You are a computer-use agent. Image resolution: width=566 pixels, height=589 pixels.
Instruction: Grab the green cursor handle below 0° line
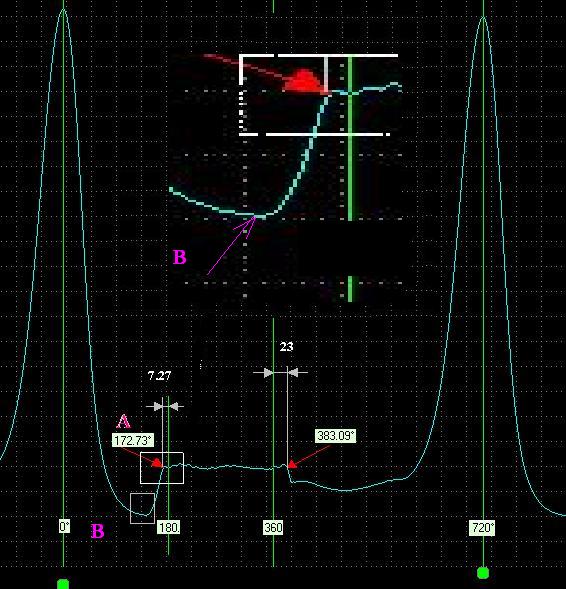(x=63, y=584)
